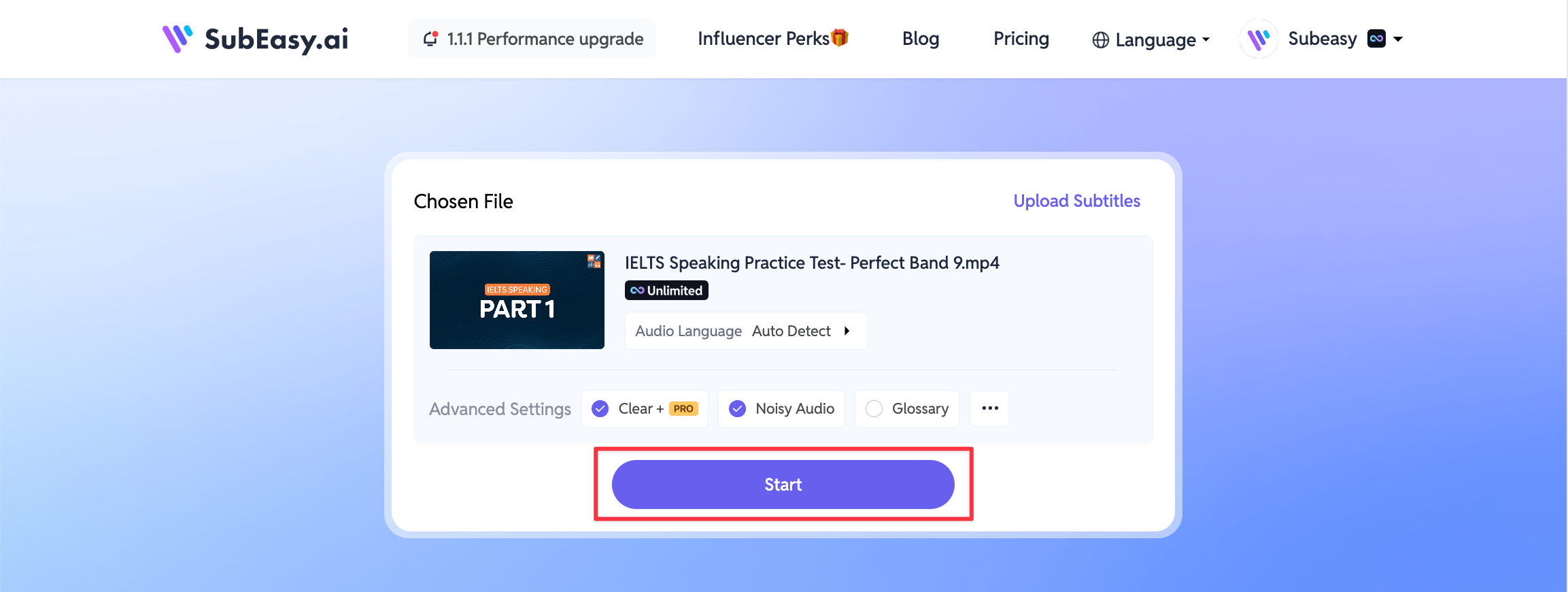1568x592 pixels.
Task: Click the Upload Subtitles link
Action: click(1076, 201)
